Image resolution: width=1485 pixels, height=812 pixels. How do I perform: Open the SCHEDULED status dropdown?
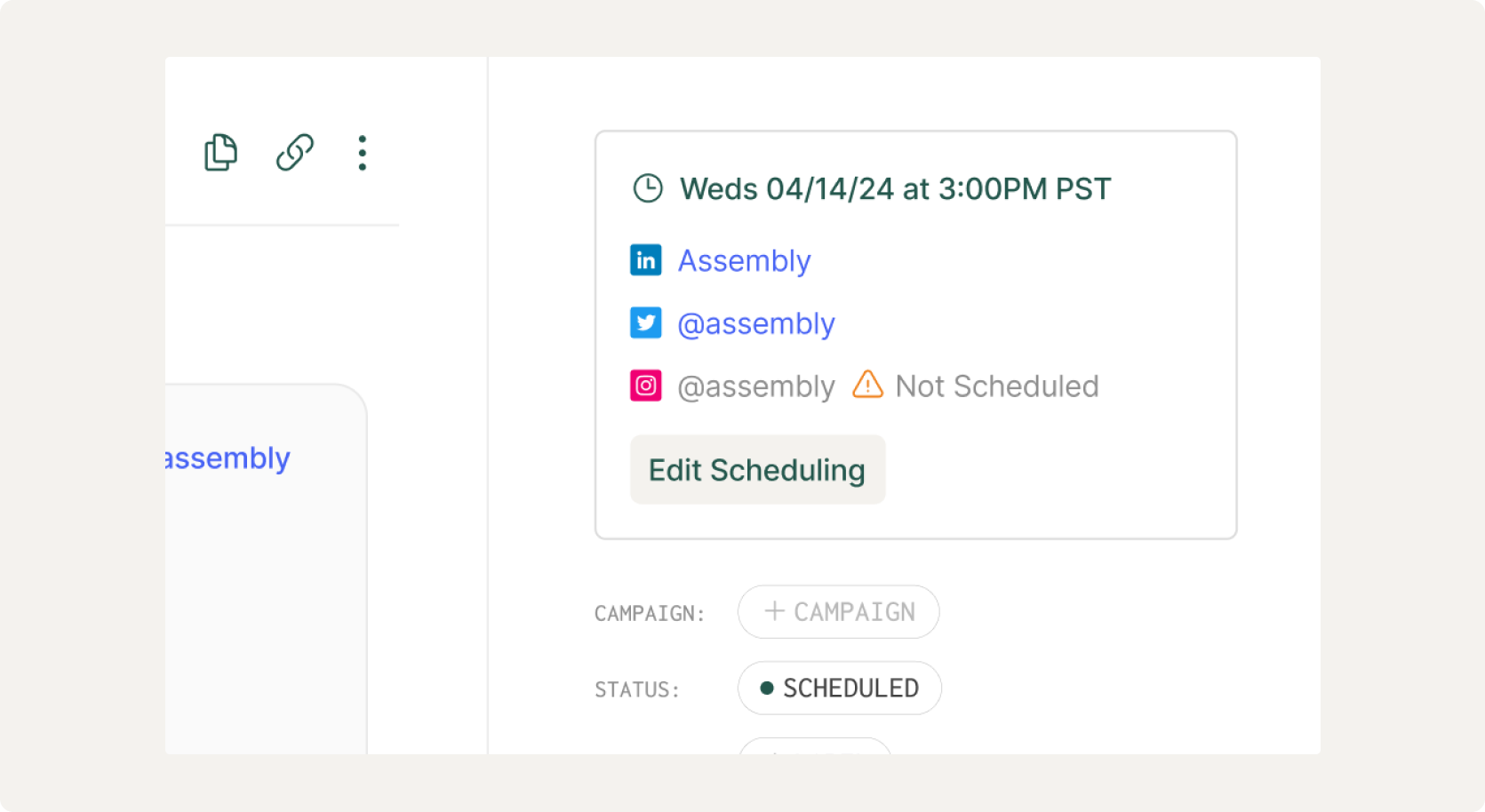[839, 688]
